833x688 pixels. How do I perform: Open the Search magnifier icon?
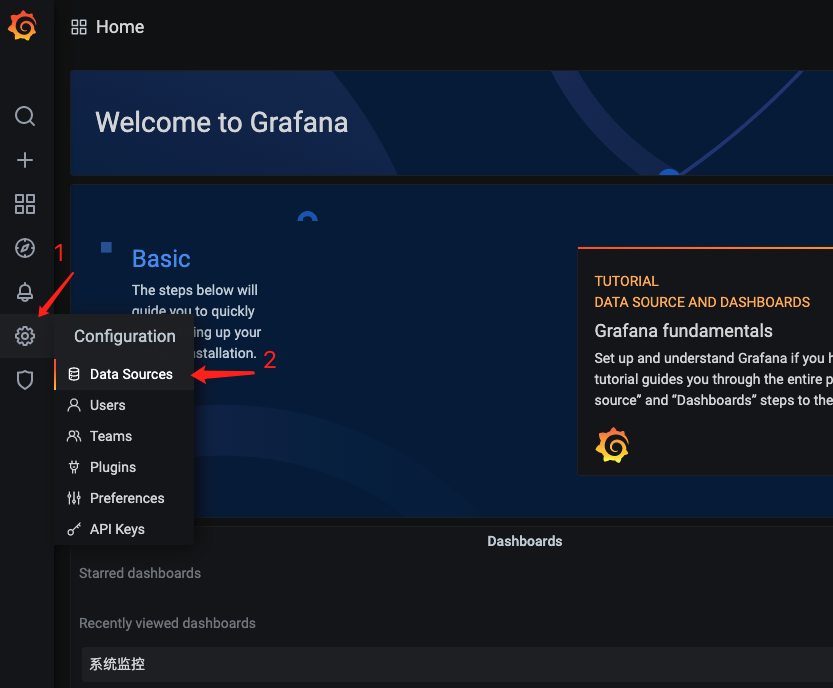click(x=24, y=115)
